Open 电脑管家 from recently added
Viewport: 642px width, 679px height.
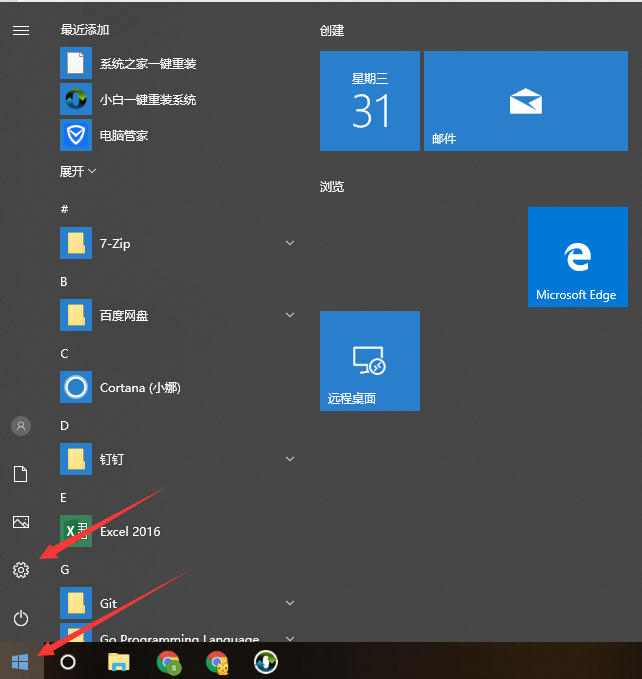[x=123, y=135]
